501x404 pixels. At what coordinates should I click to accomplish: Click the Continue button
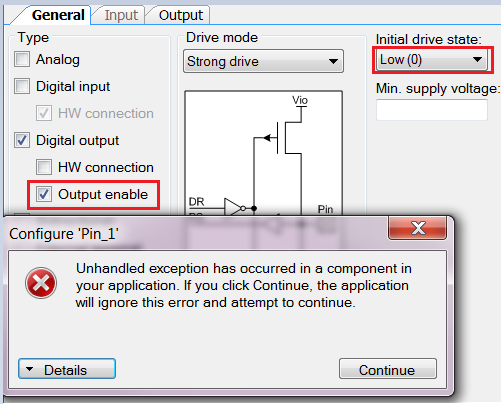388,369
